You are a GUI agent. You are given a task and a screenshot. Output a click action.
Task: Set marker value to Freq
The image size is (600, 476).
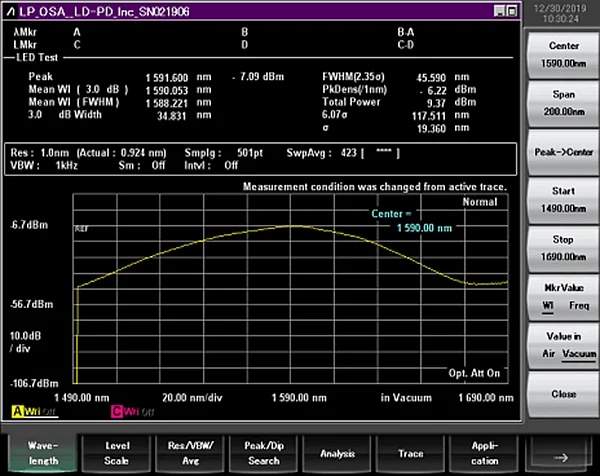577,302
